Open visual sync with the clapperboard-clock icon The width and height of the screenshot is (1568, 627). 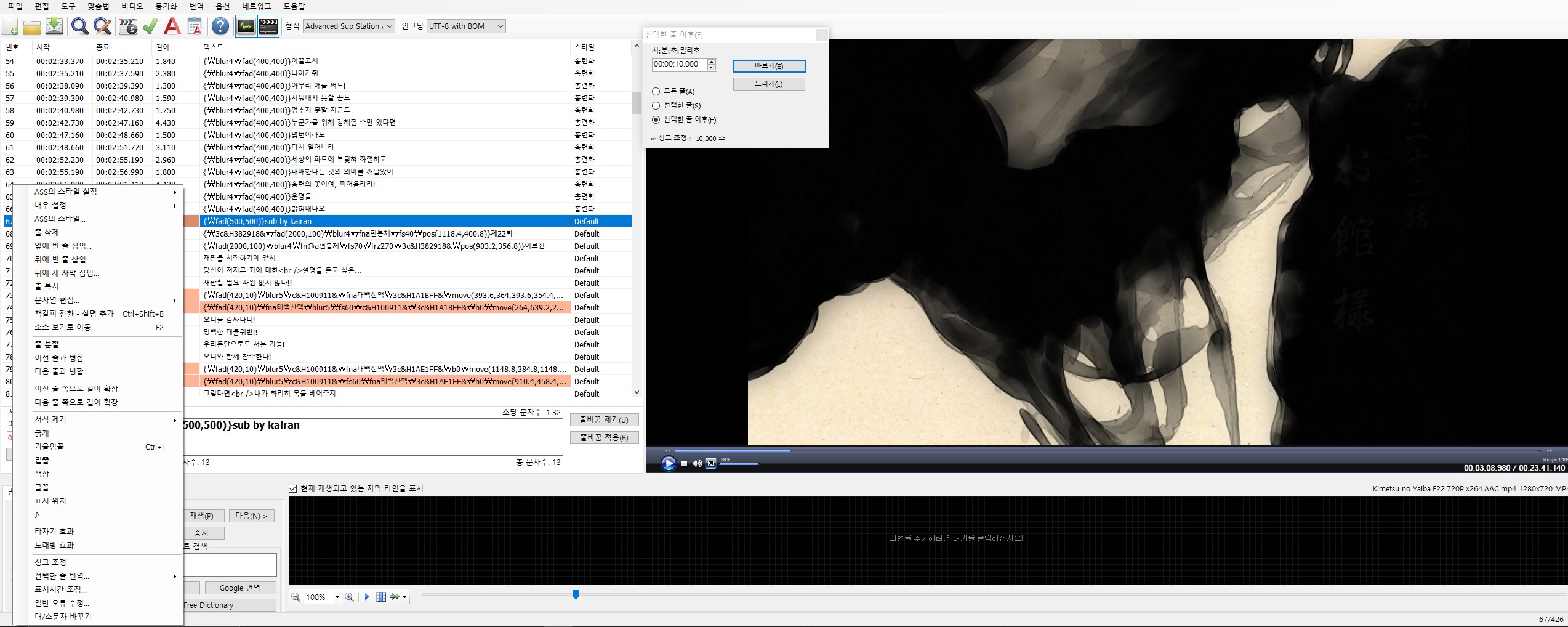pos(128,26)
